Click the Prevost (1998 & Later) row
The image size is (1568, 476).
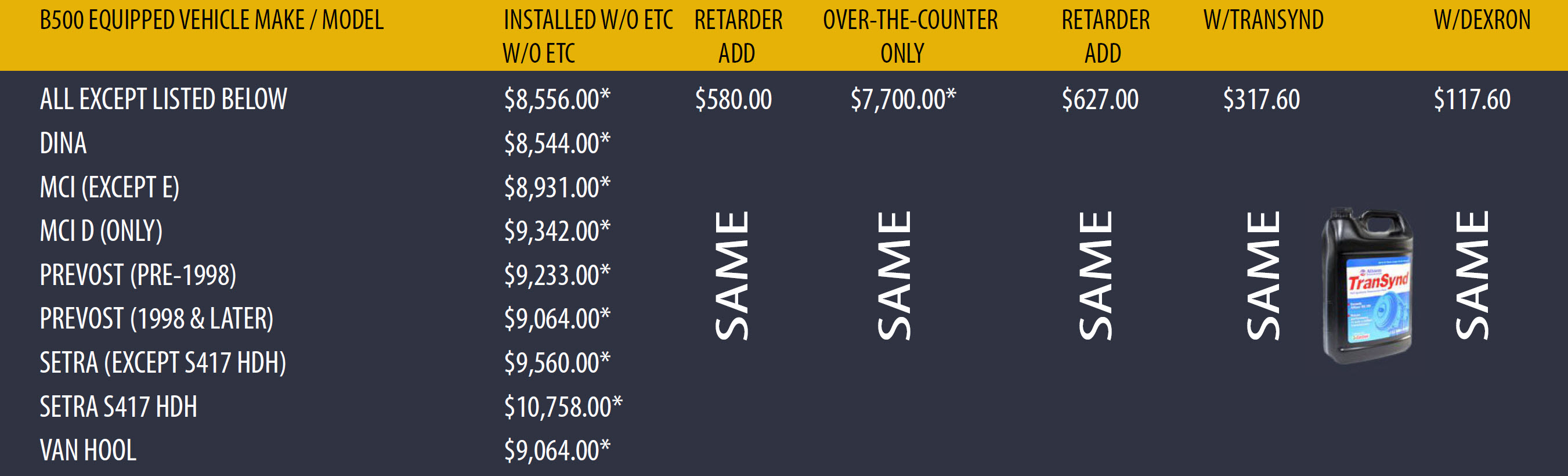coord(157,318)
